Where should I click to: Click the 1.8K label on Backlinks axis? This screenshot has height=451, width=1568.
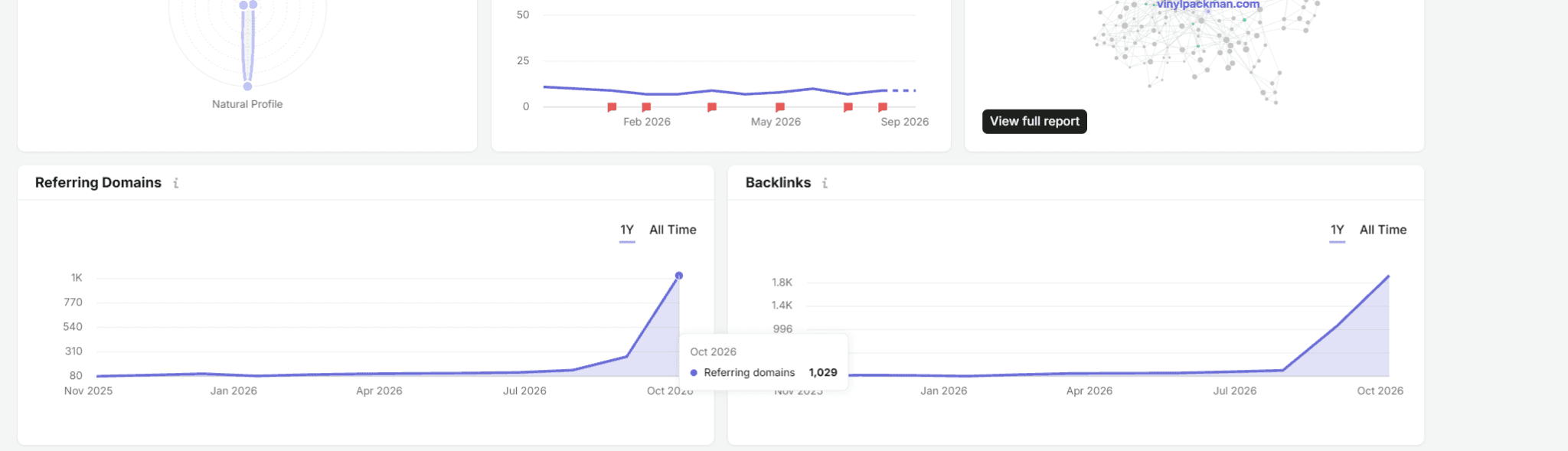click(782, 283)
